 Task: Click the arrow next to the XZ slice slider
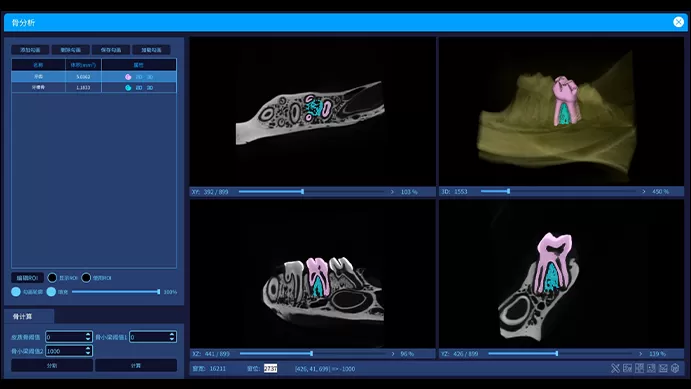(x=393, y=354)
